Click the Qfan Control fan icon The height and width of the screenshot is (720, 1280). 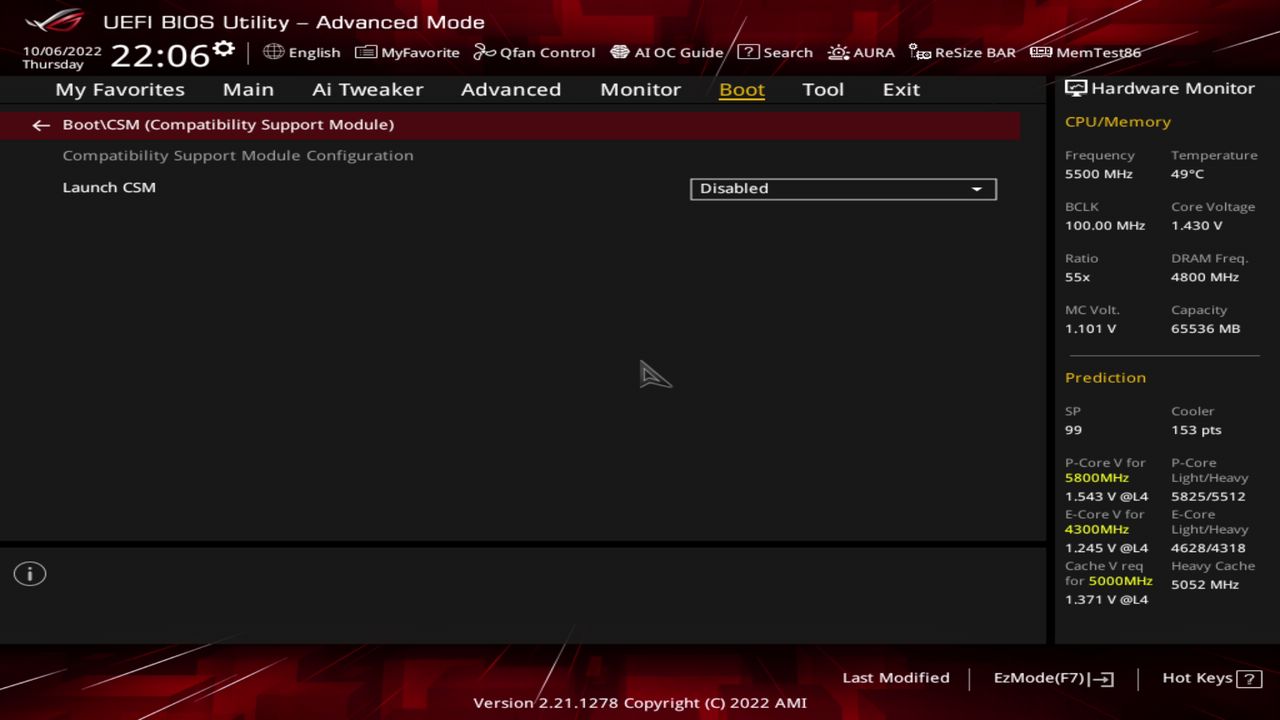pyautogui.click(x=485, y=52)
